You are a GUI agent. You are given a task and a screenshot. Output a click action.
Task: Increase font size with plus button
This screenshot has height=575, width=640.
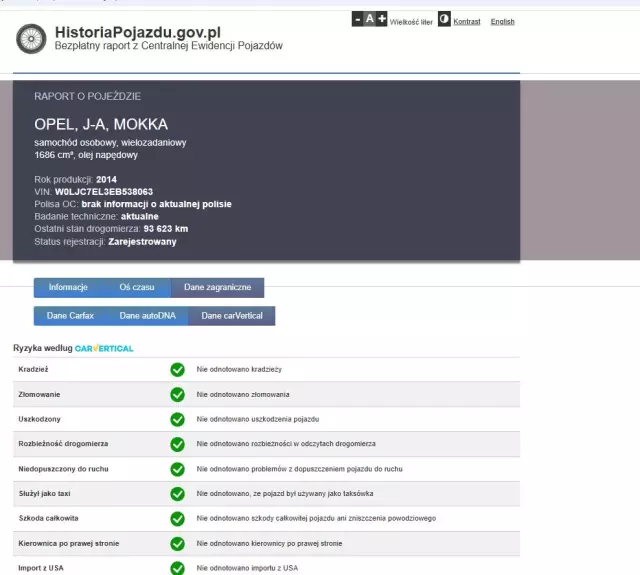[381, 19]
